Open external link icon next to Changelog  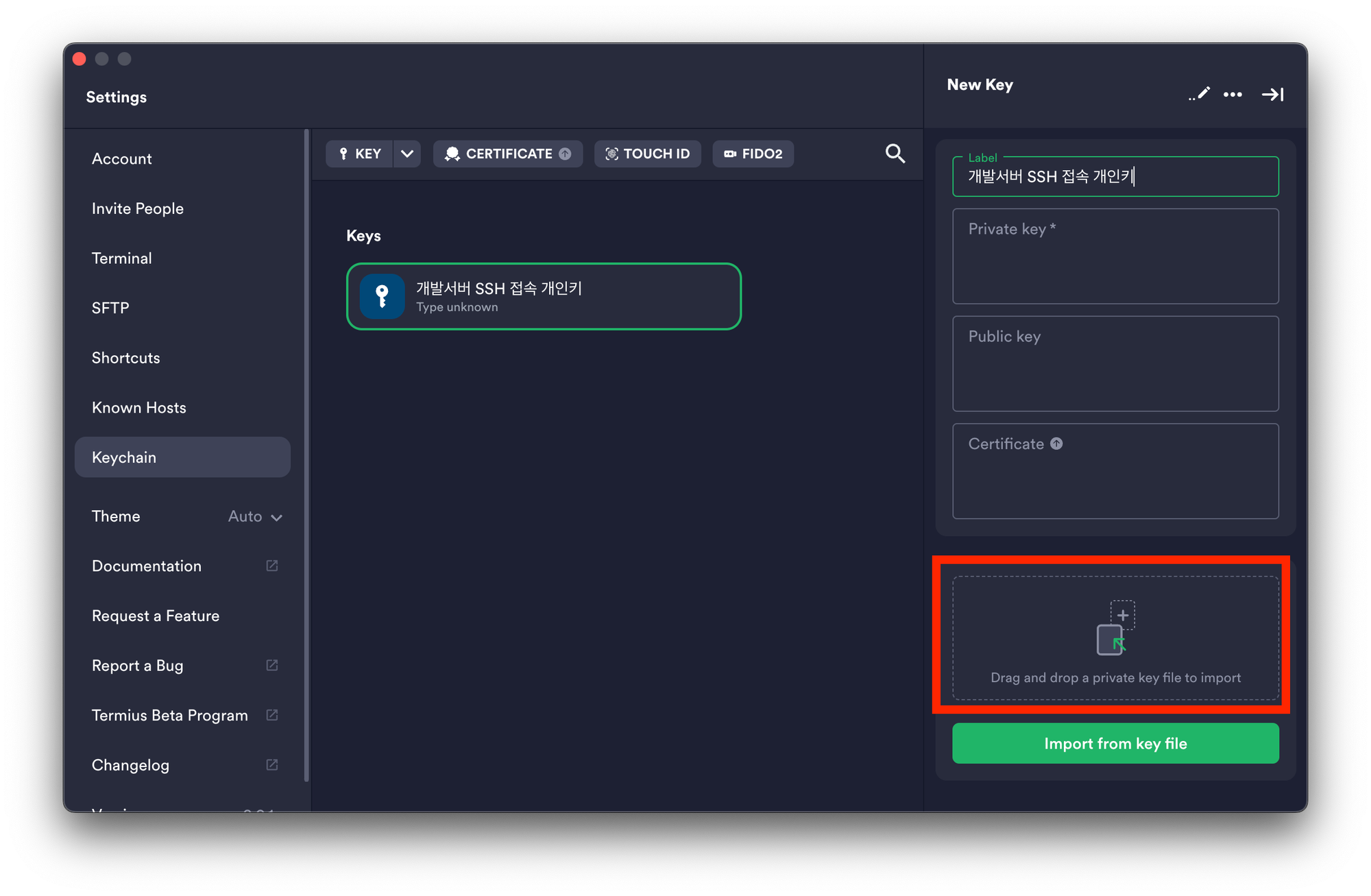pyautogui.click(x=272, y=764)
